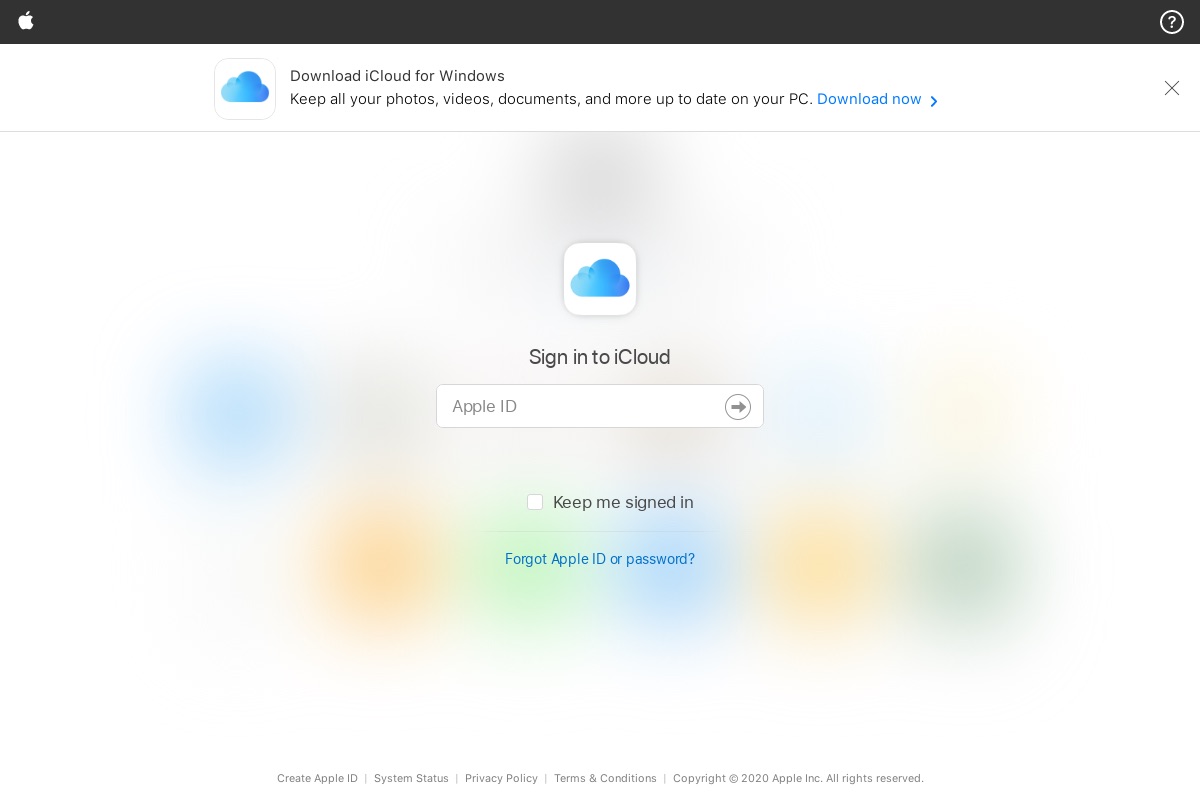This screenshot has width=1200, height=803.
Task: Click the "Download iCloud for Windows" title
Action: coord(397,76)
